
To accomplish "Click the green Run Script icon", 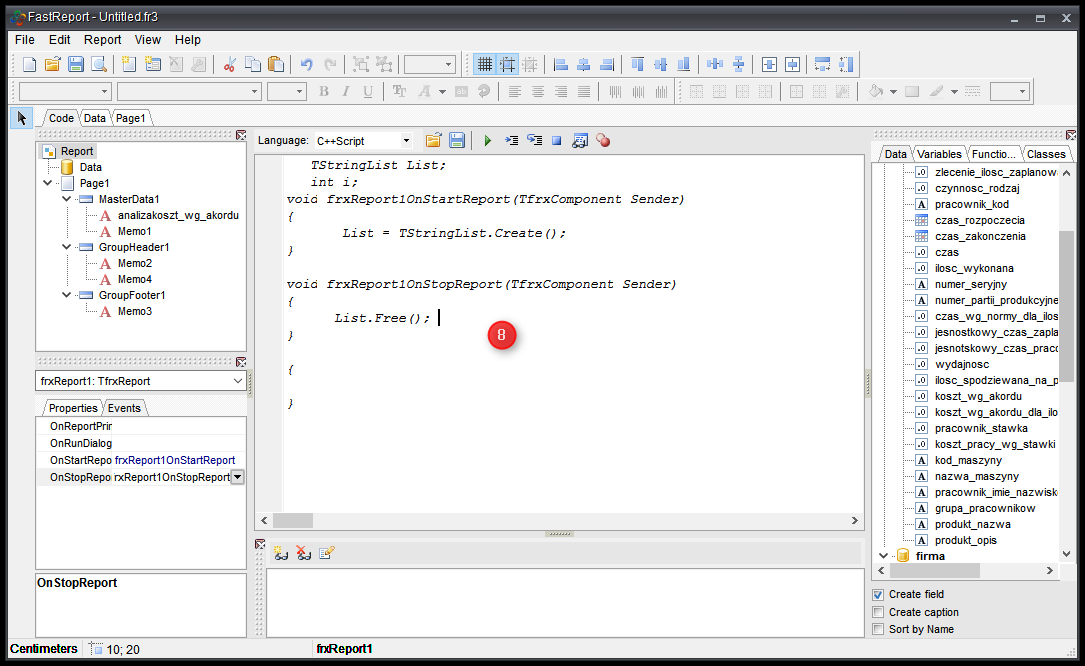I will click(x=488, y=141).
